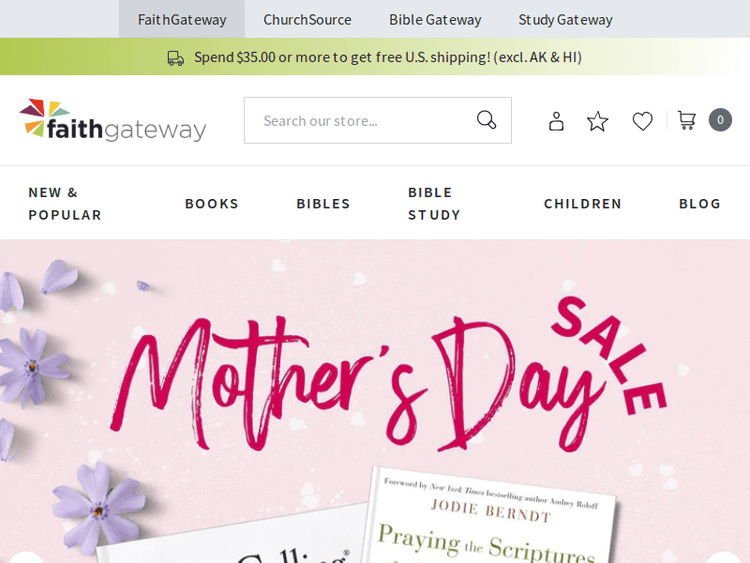This screenshot has width=750, height=563.
Task: Switch to the Bible Gateway tab
Action: pos(435,20)
